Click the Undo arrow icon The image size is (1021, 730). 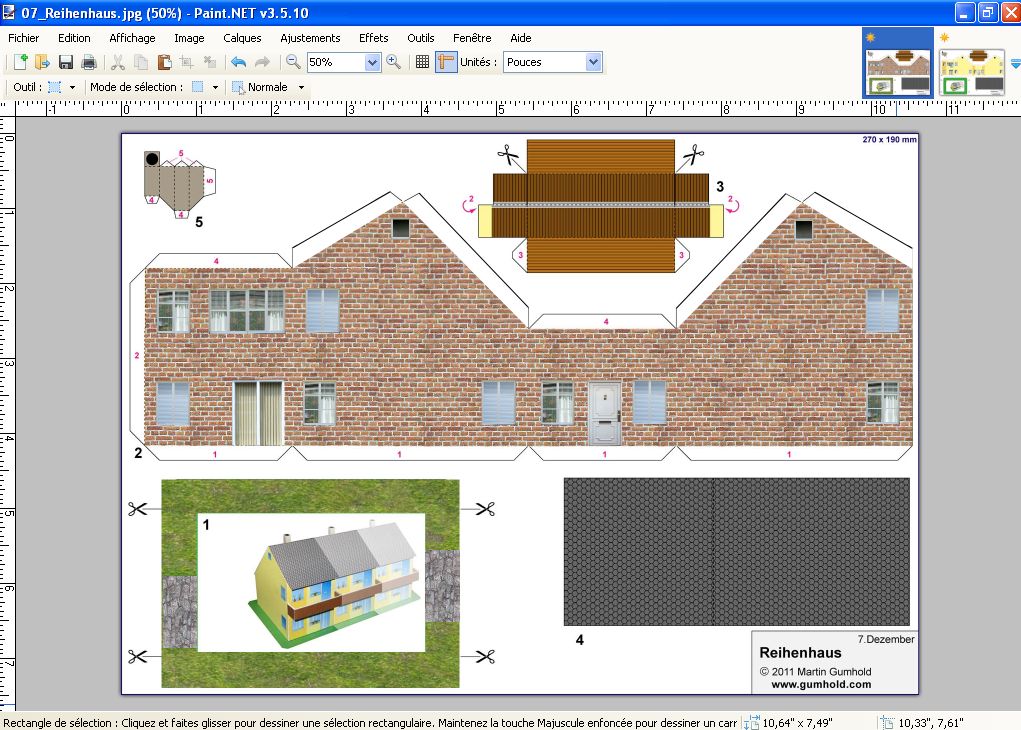click(238, 62)
